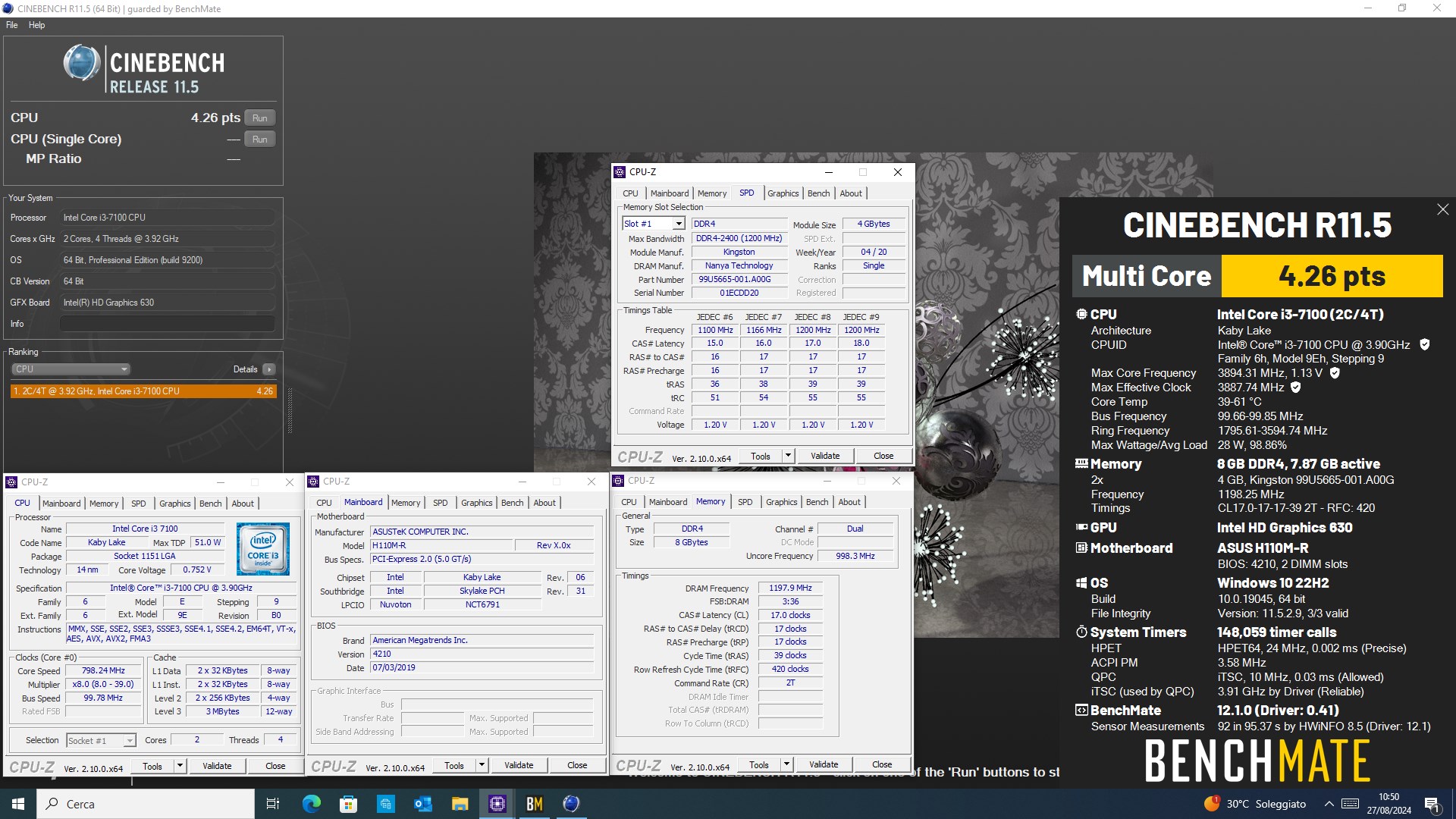The width and height of the screenshot is (1456, 819).
Task: Switch to CPU-Z on the taskbar
Action: pyautogui.click(x=497, y=804)
